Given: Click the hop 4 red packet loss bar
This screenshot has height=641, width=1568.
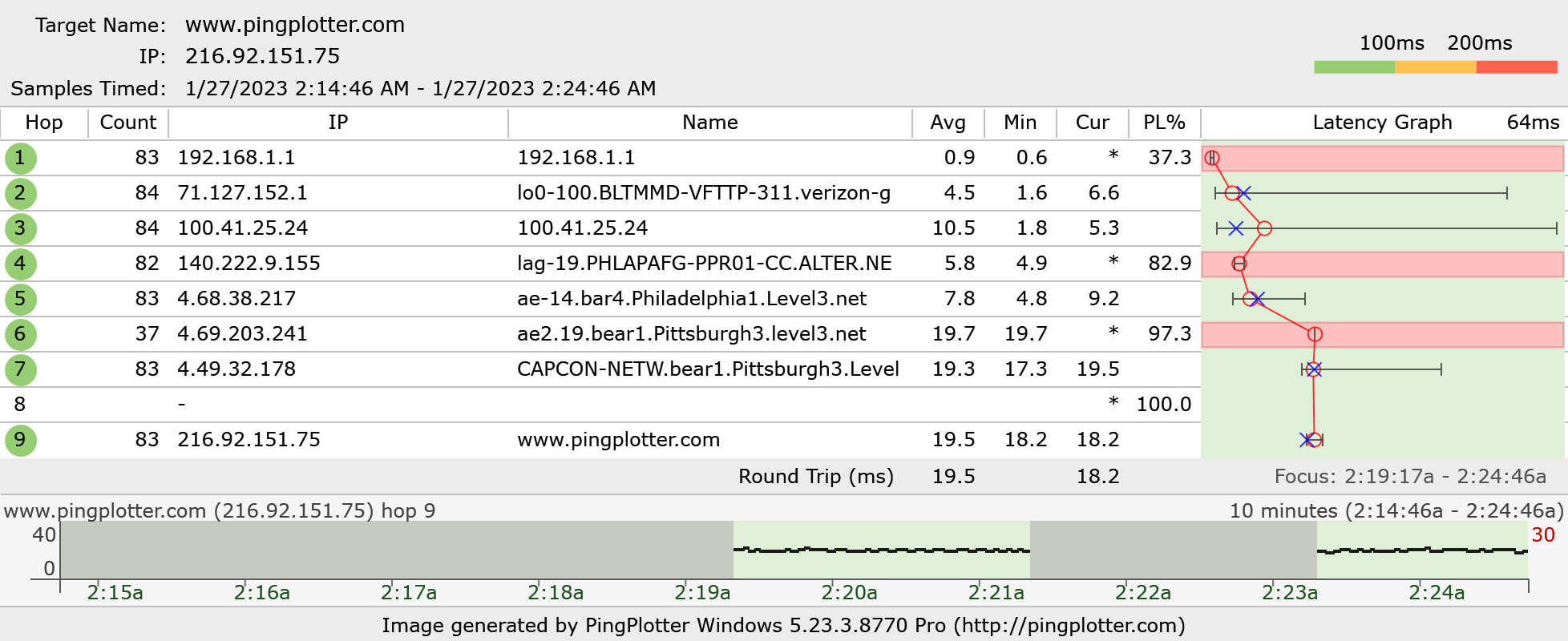Looking at the screenshot, I should (x=1383, y=264).
